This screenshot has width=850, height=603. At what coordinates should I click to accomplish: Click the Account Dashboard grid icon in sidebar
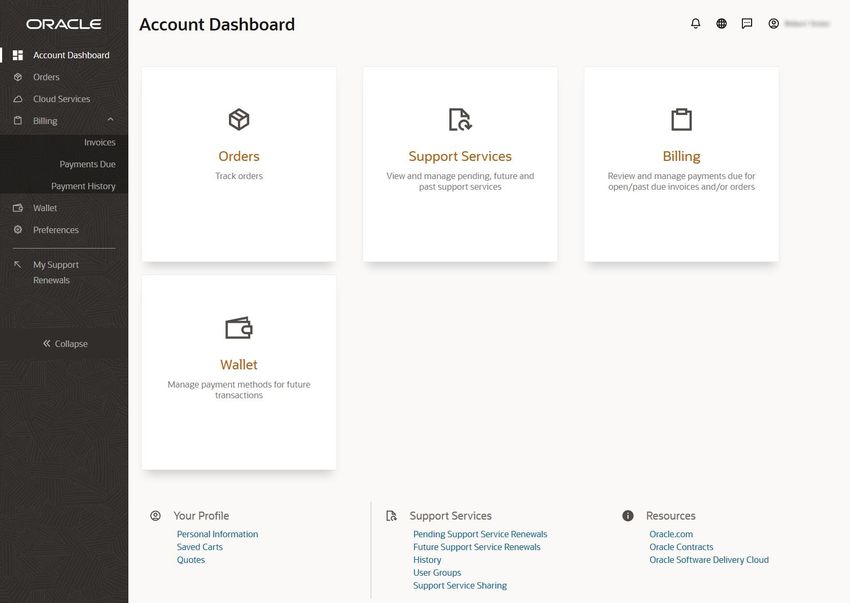click(18, 55)
